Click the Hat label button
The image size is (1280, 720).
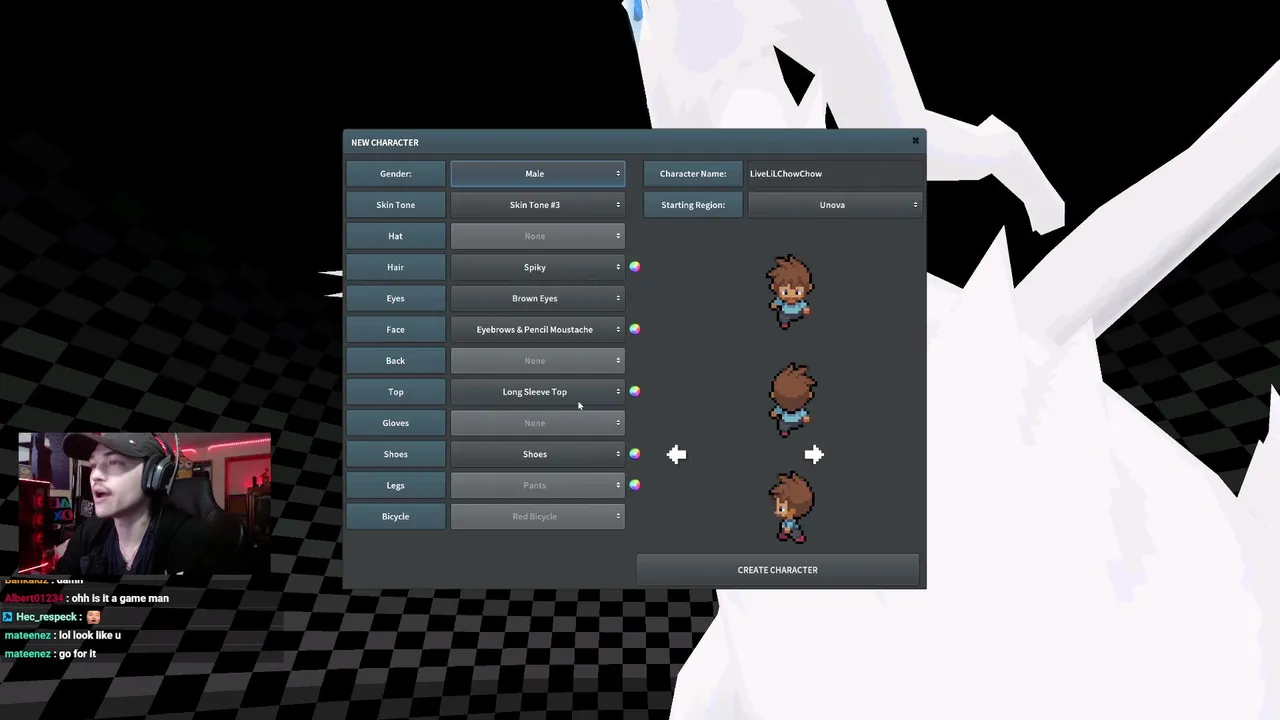(x=396, y=236)
